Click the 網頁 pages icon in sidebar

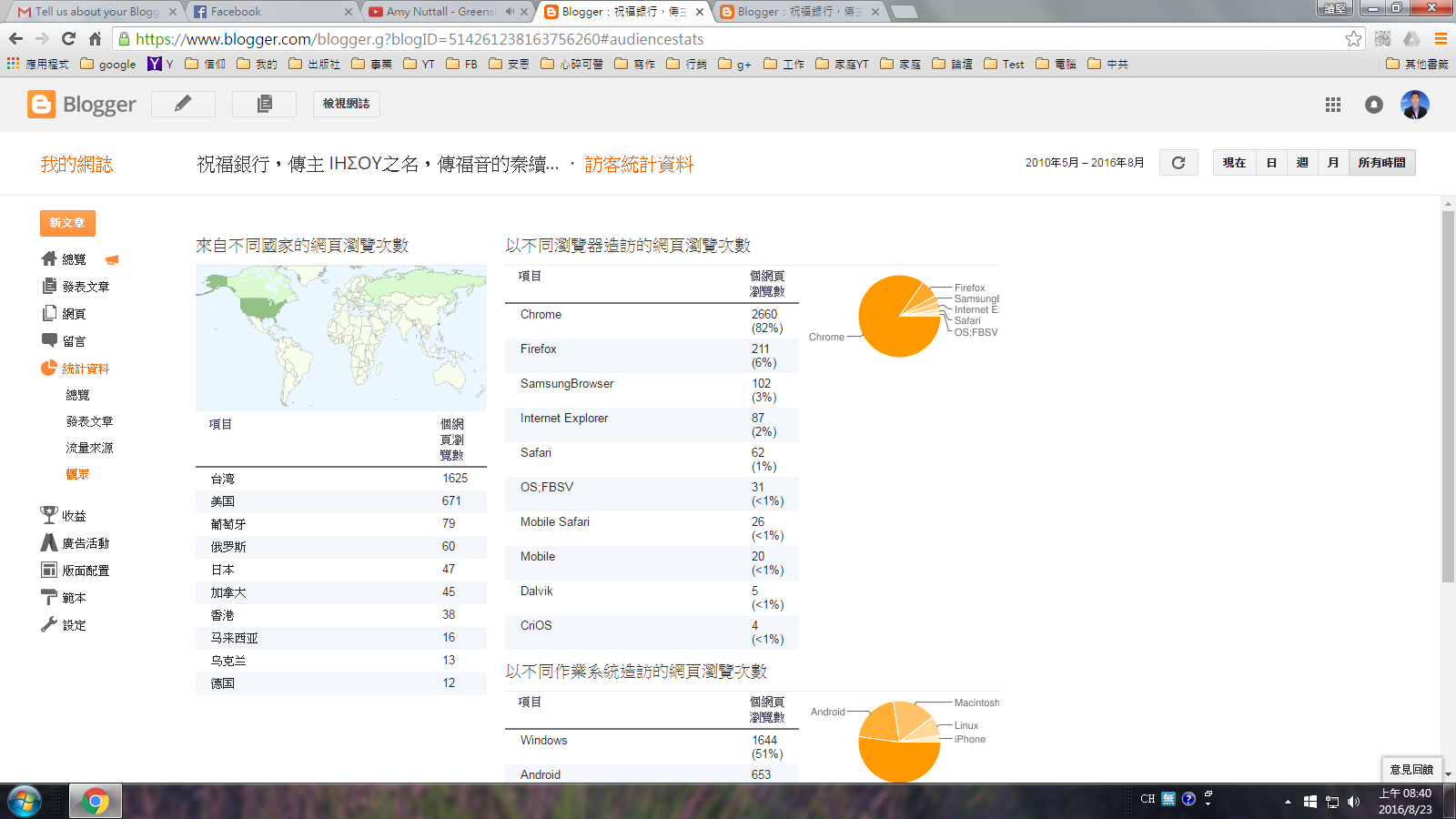click(49, 313)
